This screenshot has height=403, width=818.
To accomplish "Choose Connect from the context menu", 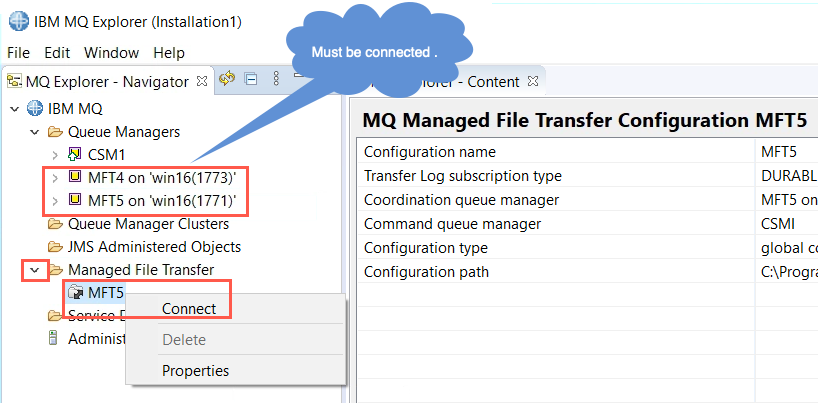I will pyautogui.click(x=189, y=309).
